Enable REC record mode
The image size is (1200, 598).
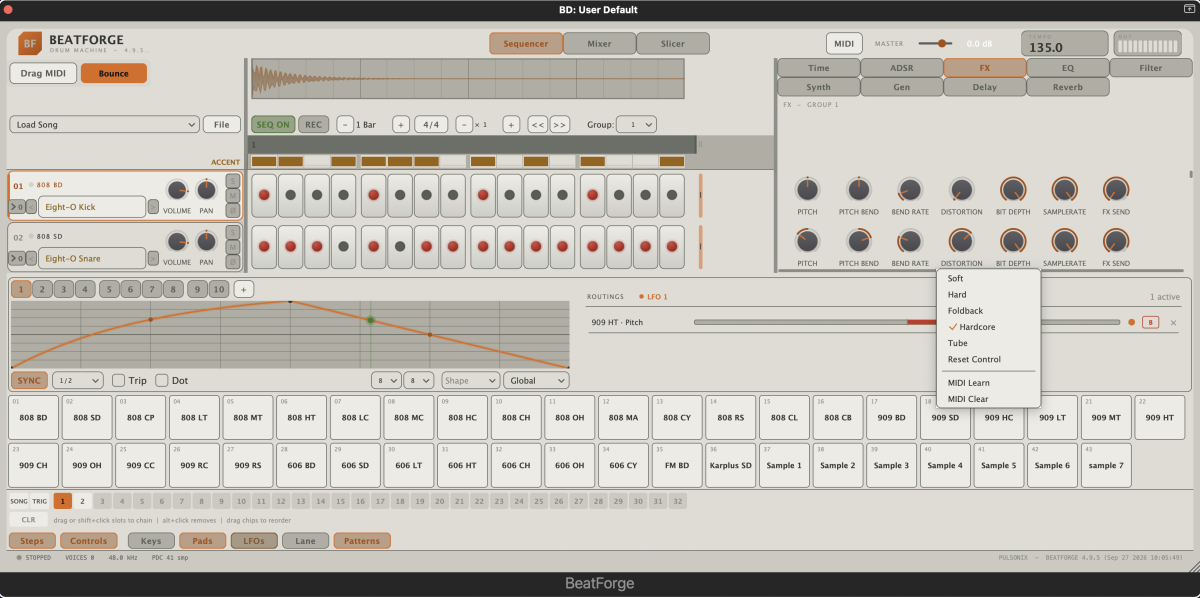pyautogui.click(x=313, y=125)
